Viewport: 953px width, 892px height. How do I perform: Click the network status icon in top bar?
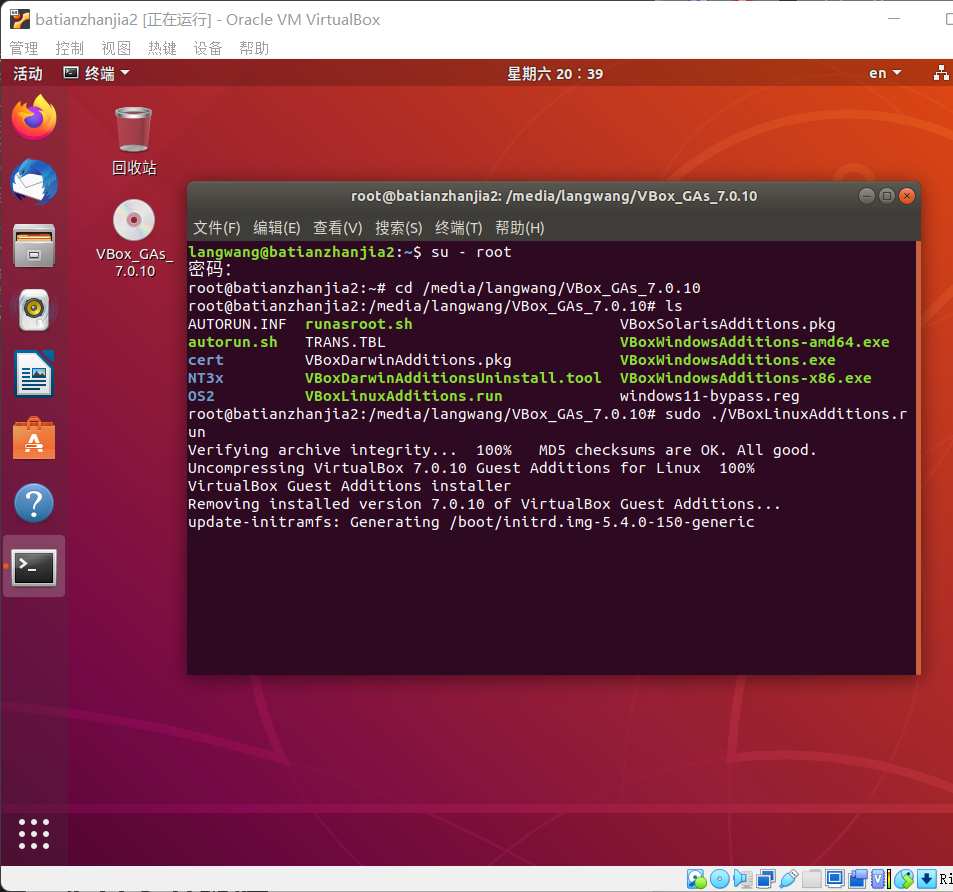(941, 74)
